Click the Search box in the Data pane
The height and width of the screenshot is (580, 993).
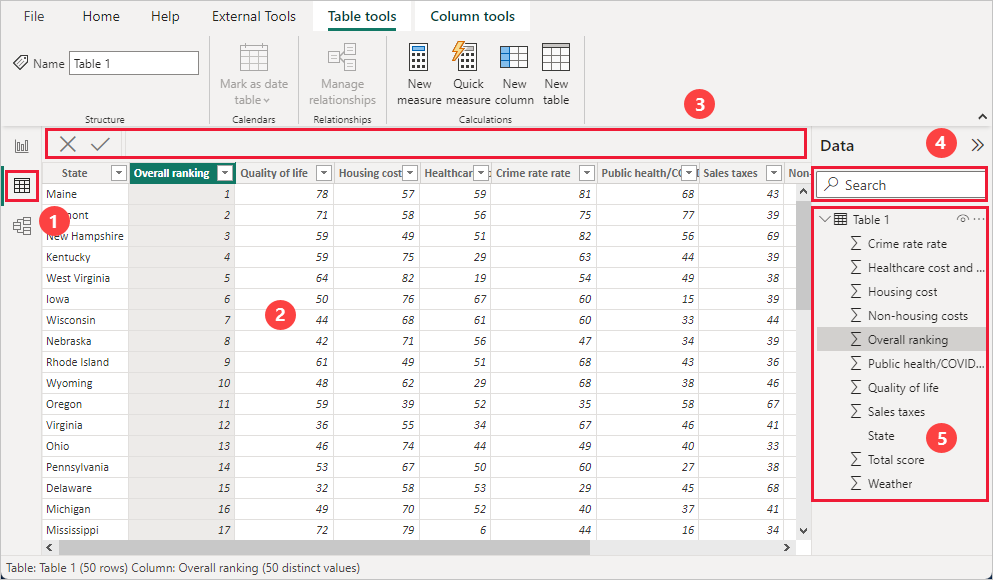[899, 184]
